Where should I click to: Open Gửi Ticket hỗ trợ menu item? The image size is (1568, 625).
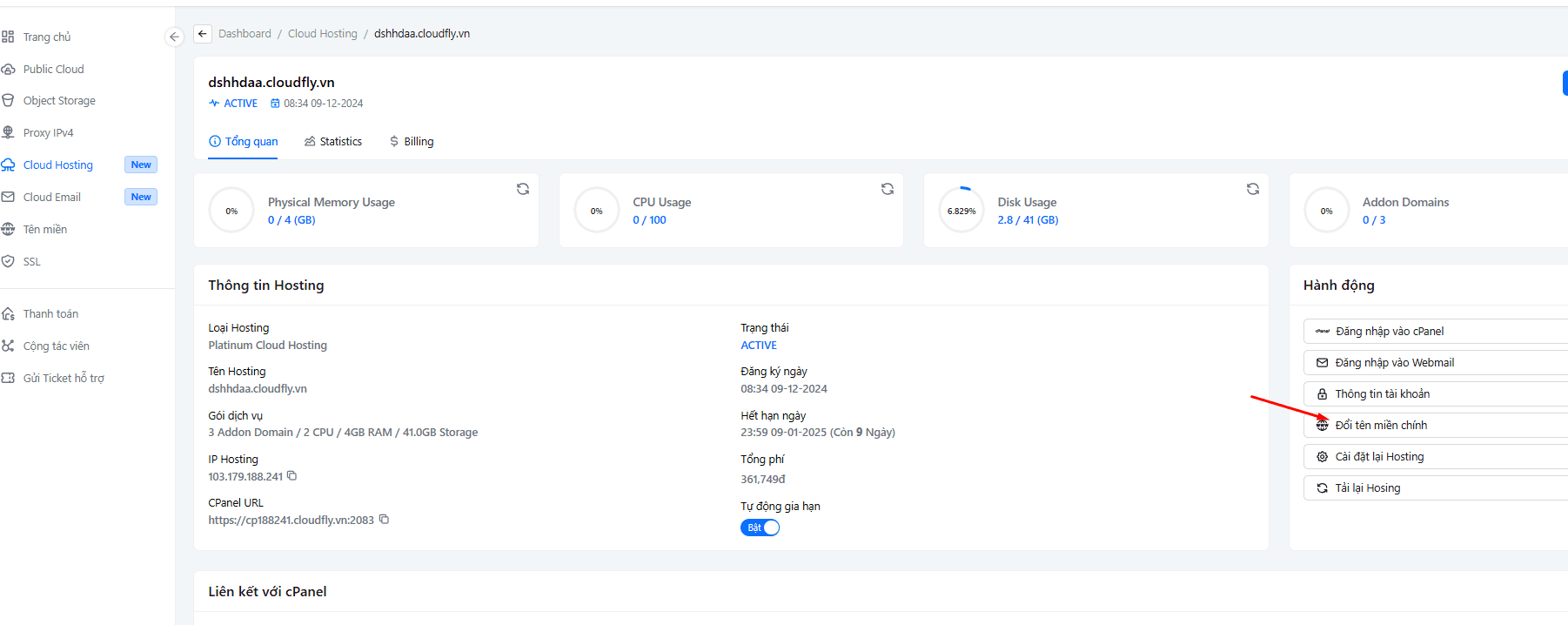coord(64,378)
